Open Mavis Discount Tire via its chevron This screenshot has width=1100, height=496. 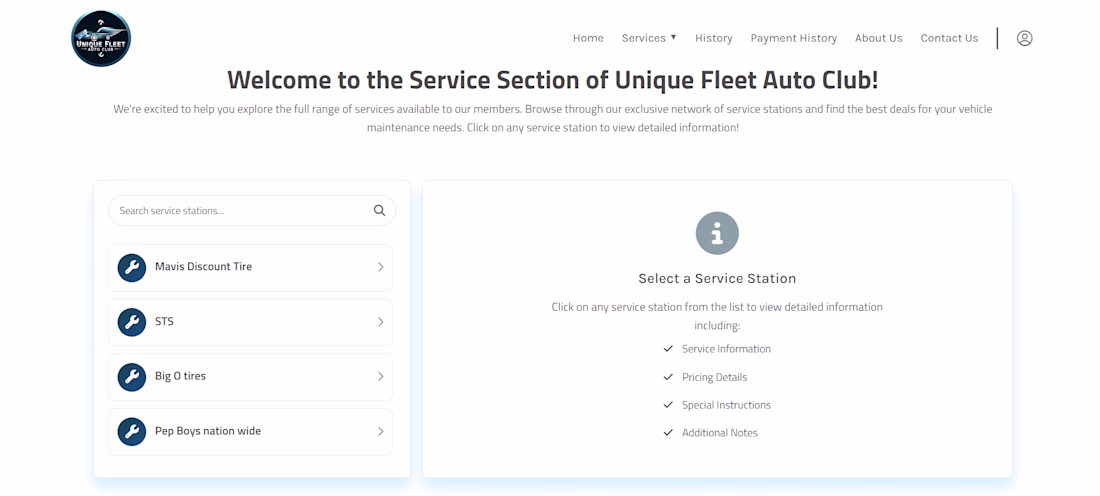click(x=380, y=267)
